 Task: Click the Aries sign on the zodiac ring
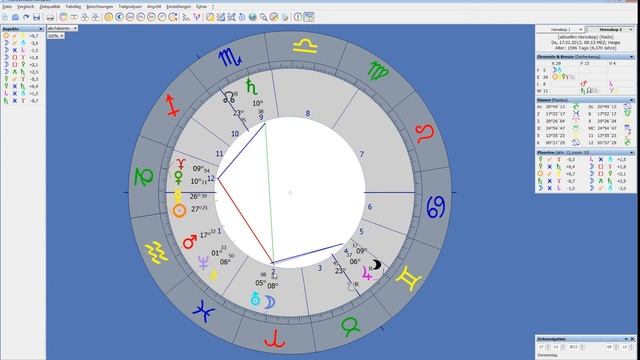point(275,339)
